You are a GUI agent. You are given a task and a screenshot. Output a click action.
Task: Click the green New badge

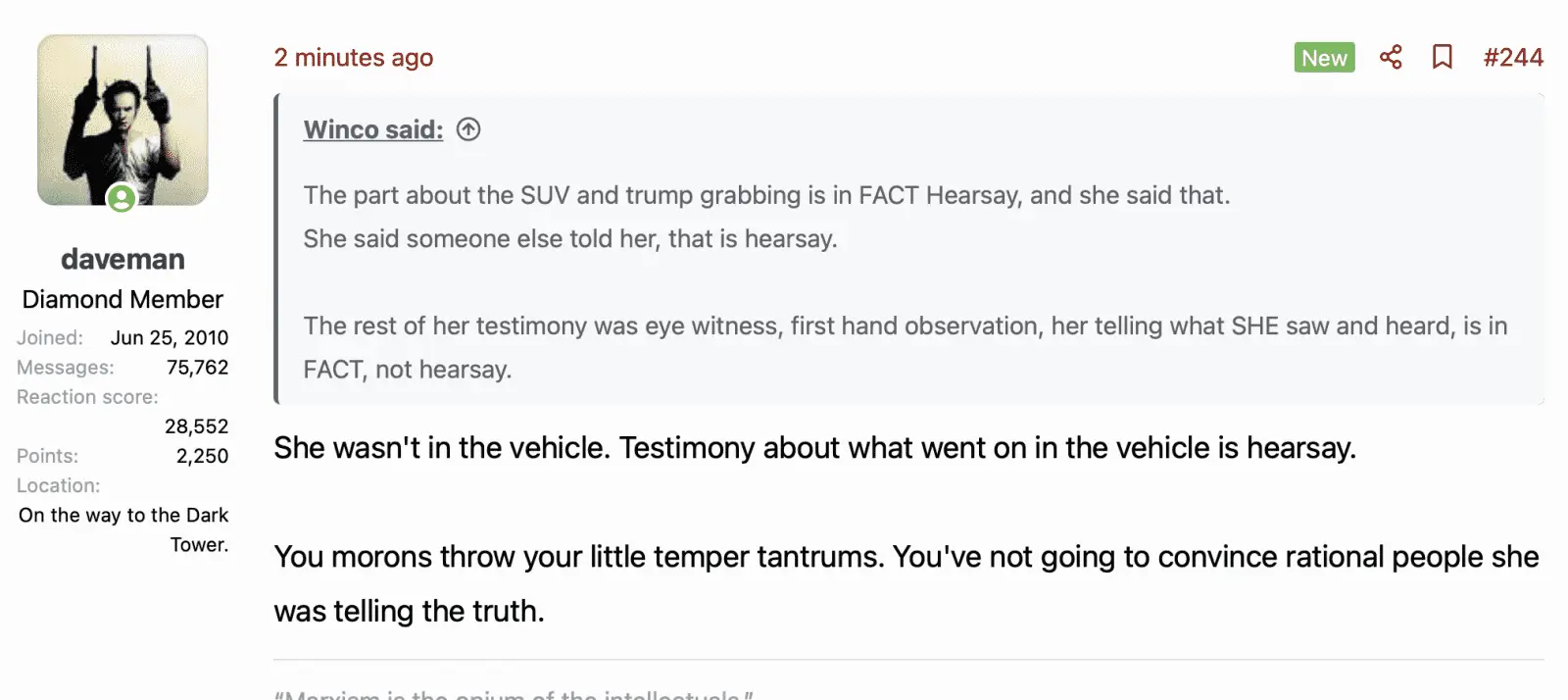pos(1324,58)
